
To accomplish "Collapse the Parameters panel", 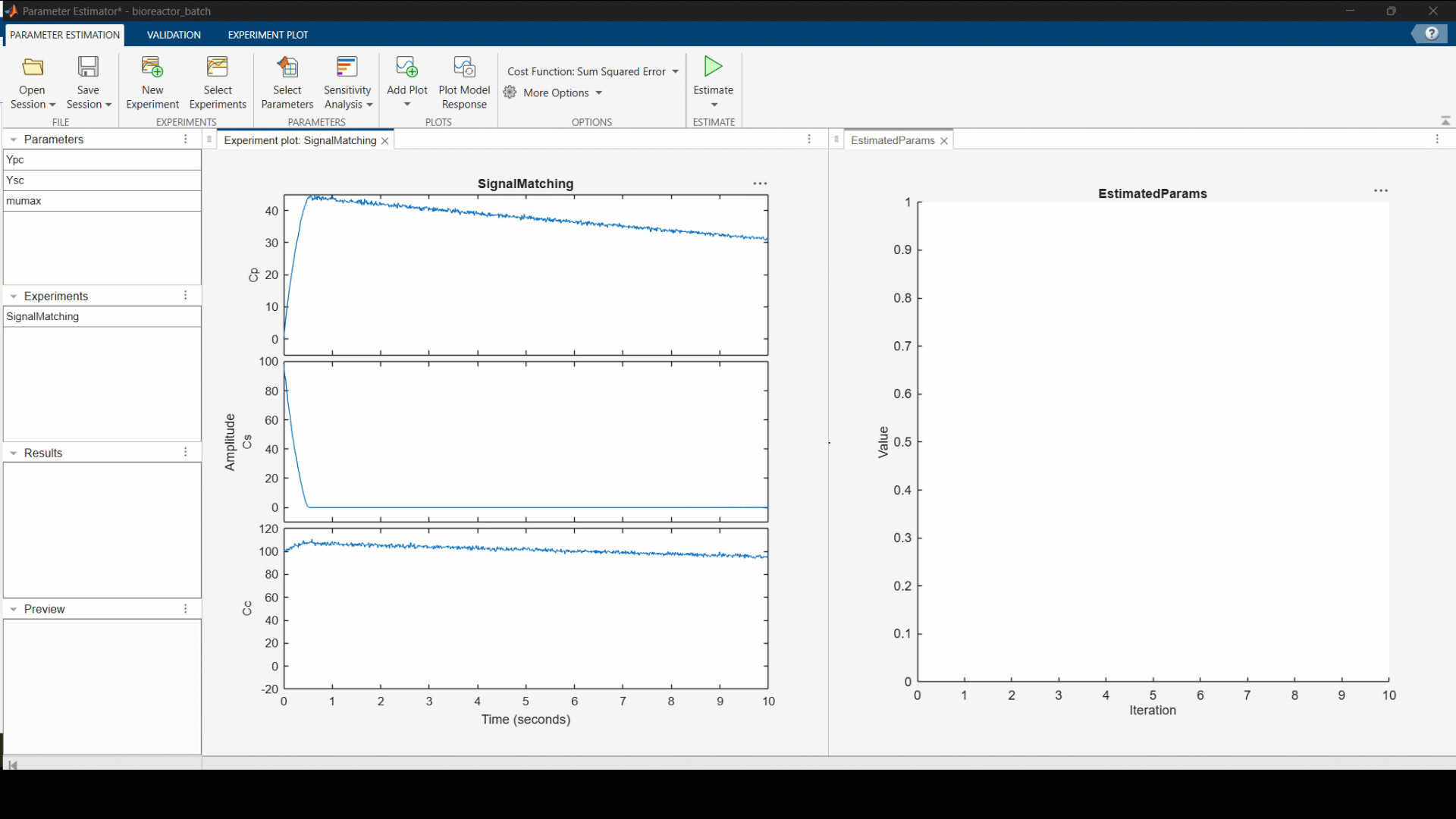I will point(14,140).
